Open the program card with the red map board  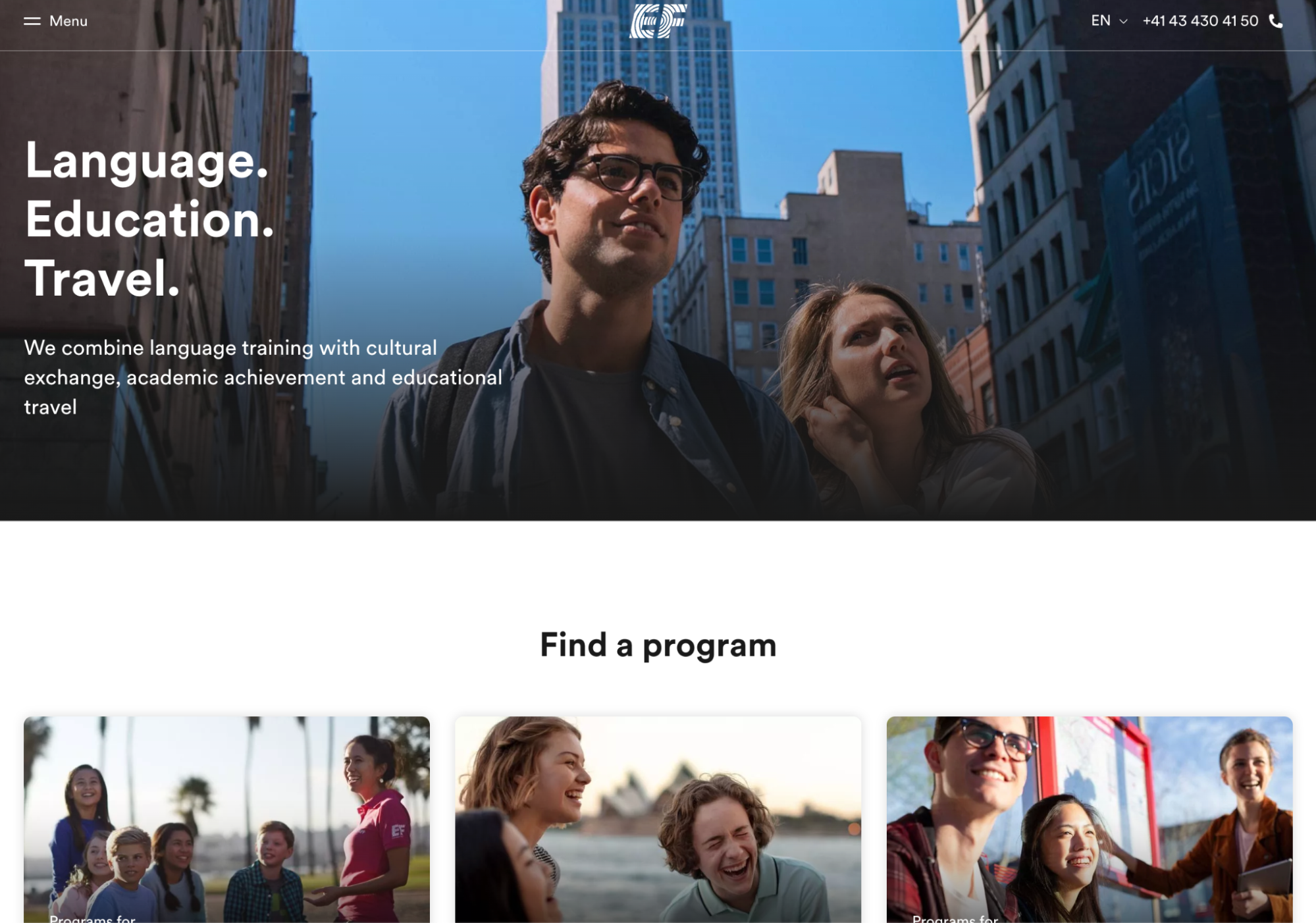point(1090,820)
